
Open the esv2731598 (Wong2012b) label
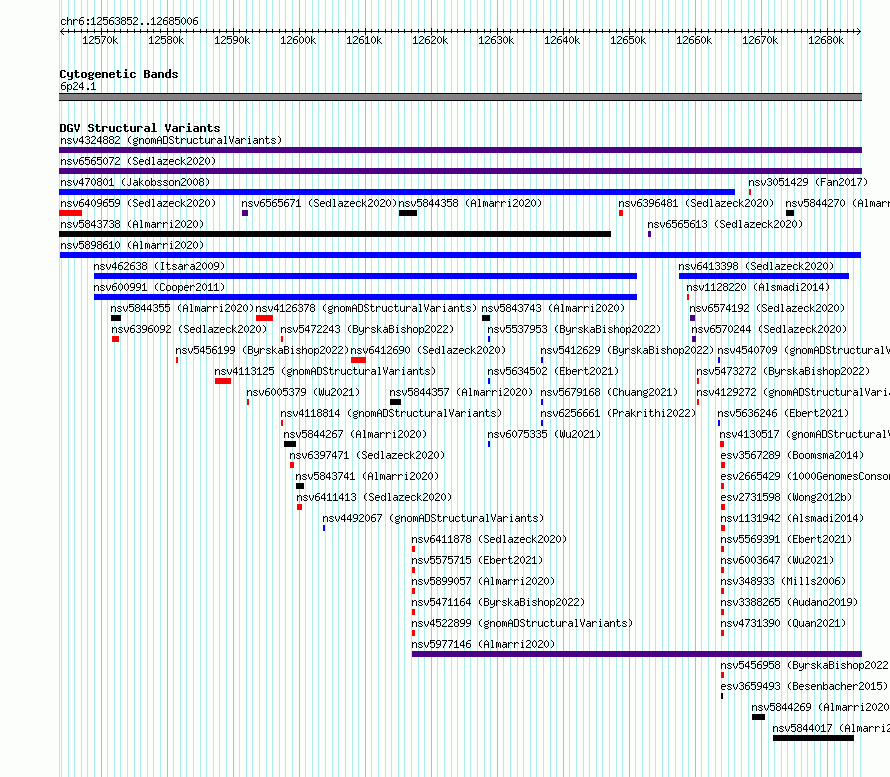tap(786, 497)
